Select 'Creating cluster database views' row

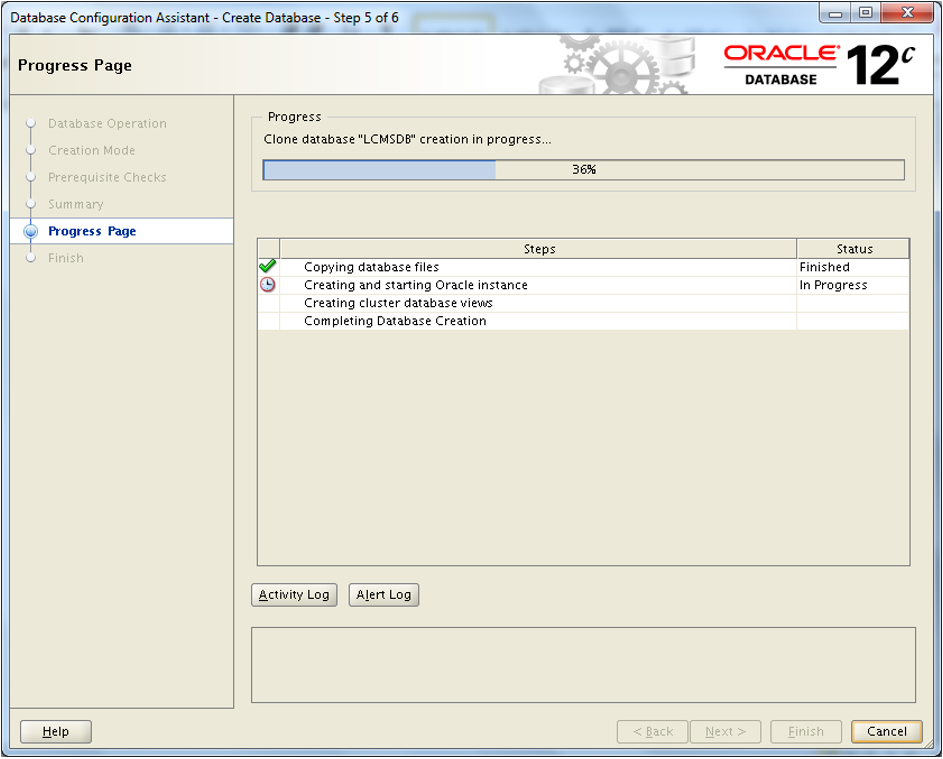(x=583, y=303)
